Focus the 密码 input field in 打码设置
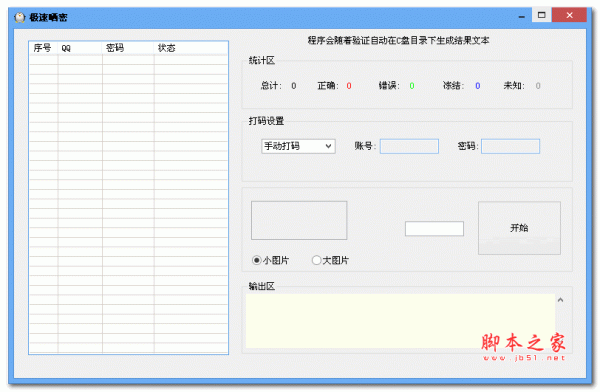 [510, 146]
